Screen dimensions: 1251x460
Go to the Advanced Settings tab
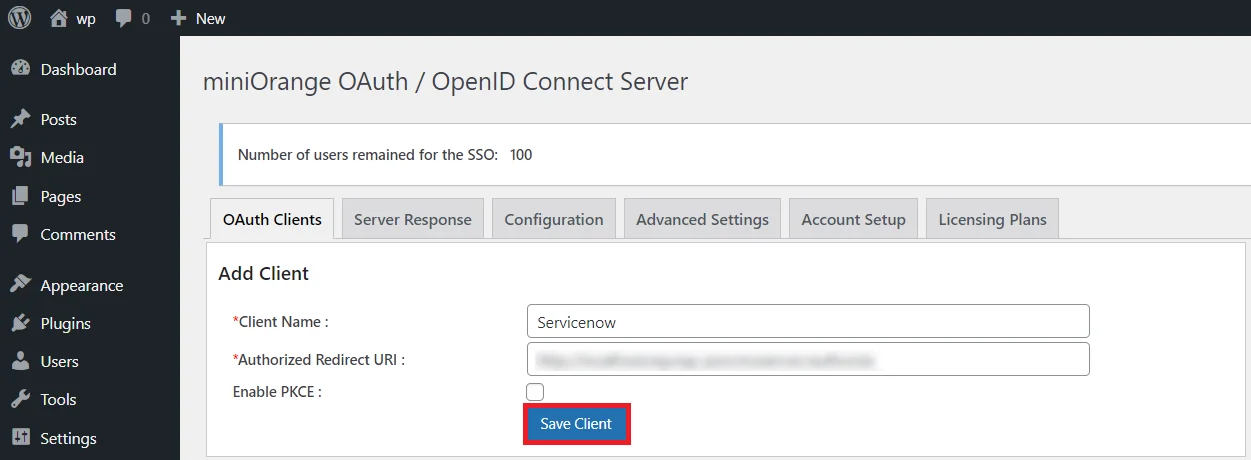tap(702, 219)
